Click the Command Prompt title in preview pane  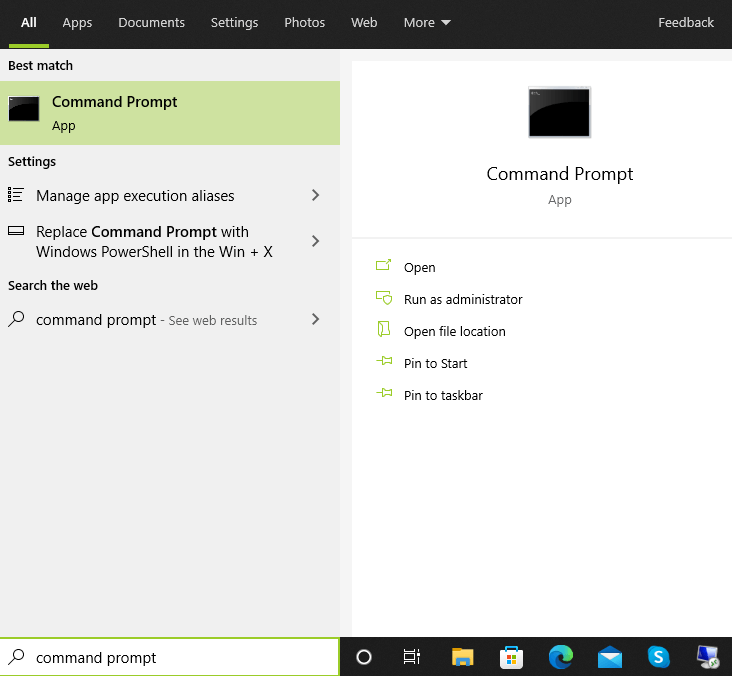[559, 174]
